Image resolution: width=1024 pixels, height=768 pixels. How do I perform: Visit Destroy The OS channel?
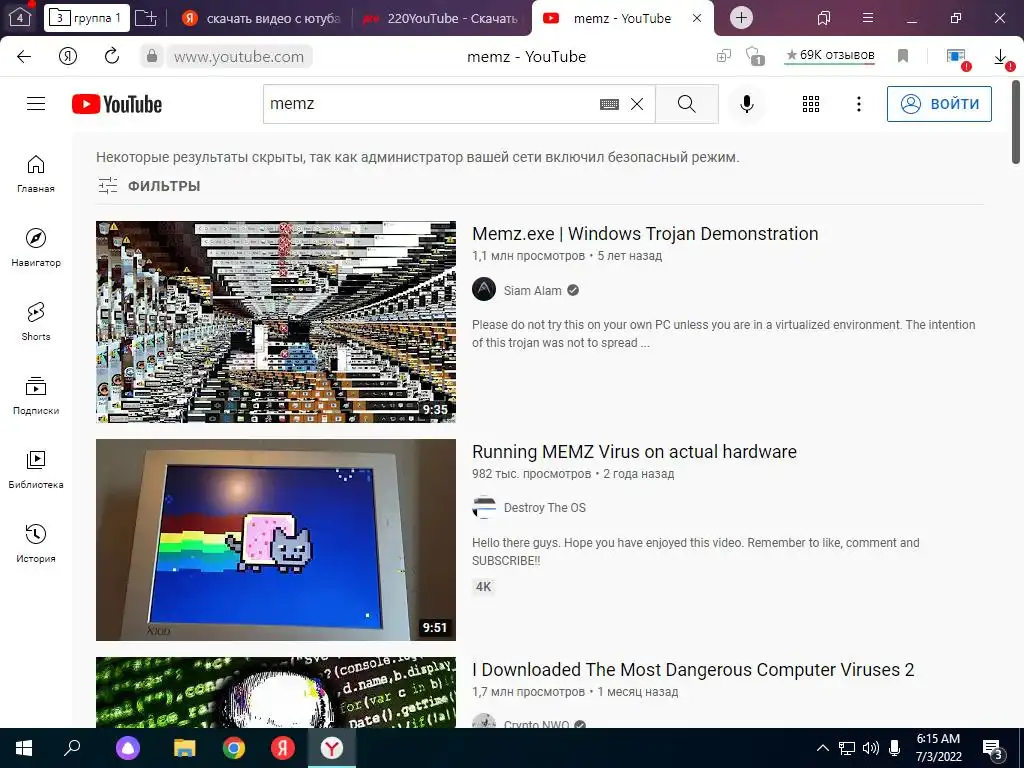pos(545,508)
